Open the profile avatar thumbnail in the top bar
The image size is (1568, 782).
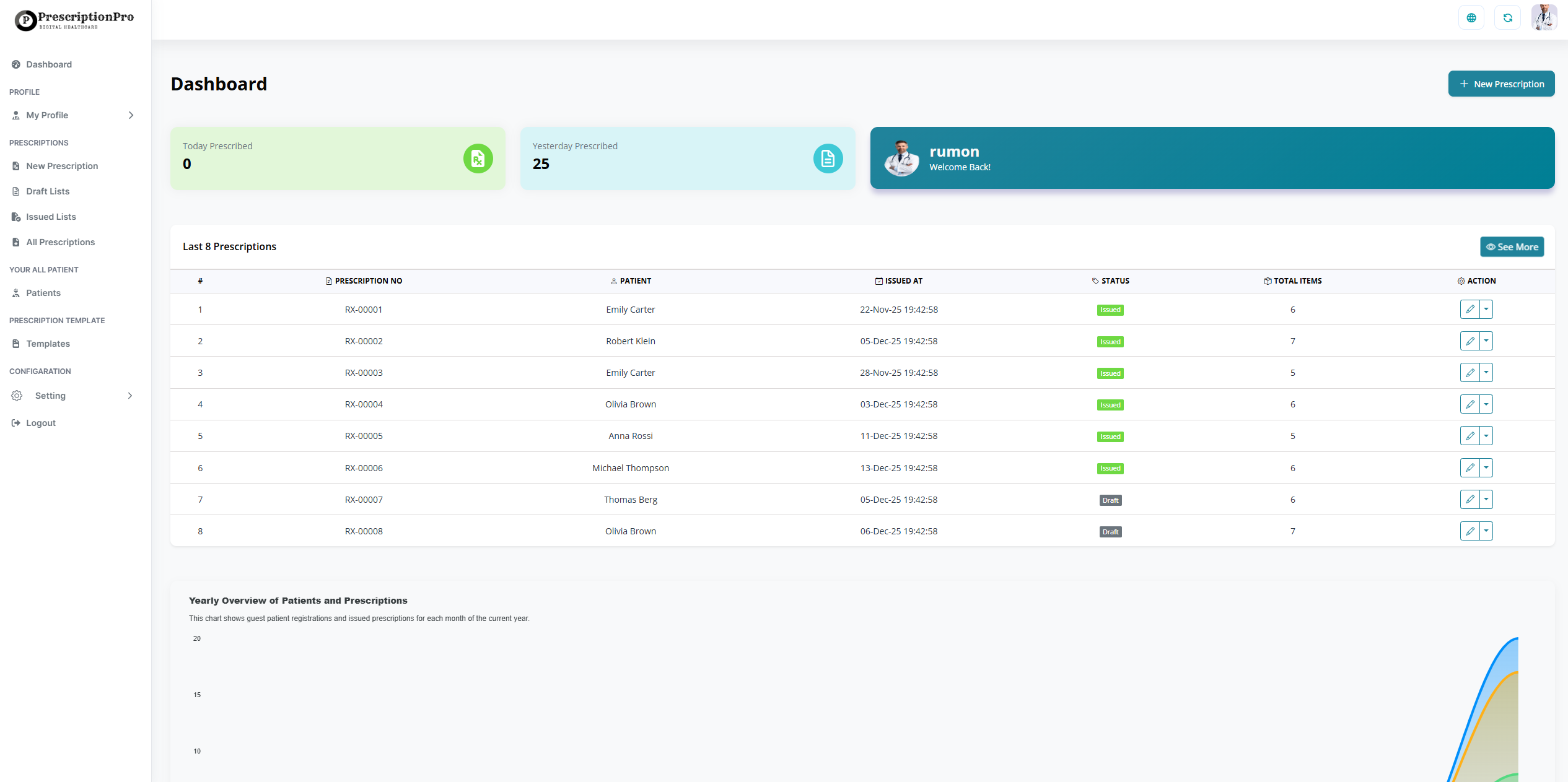1544,17
